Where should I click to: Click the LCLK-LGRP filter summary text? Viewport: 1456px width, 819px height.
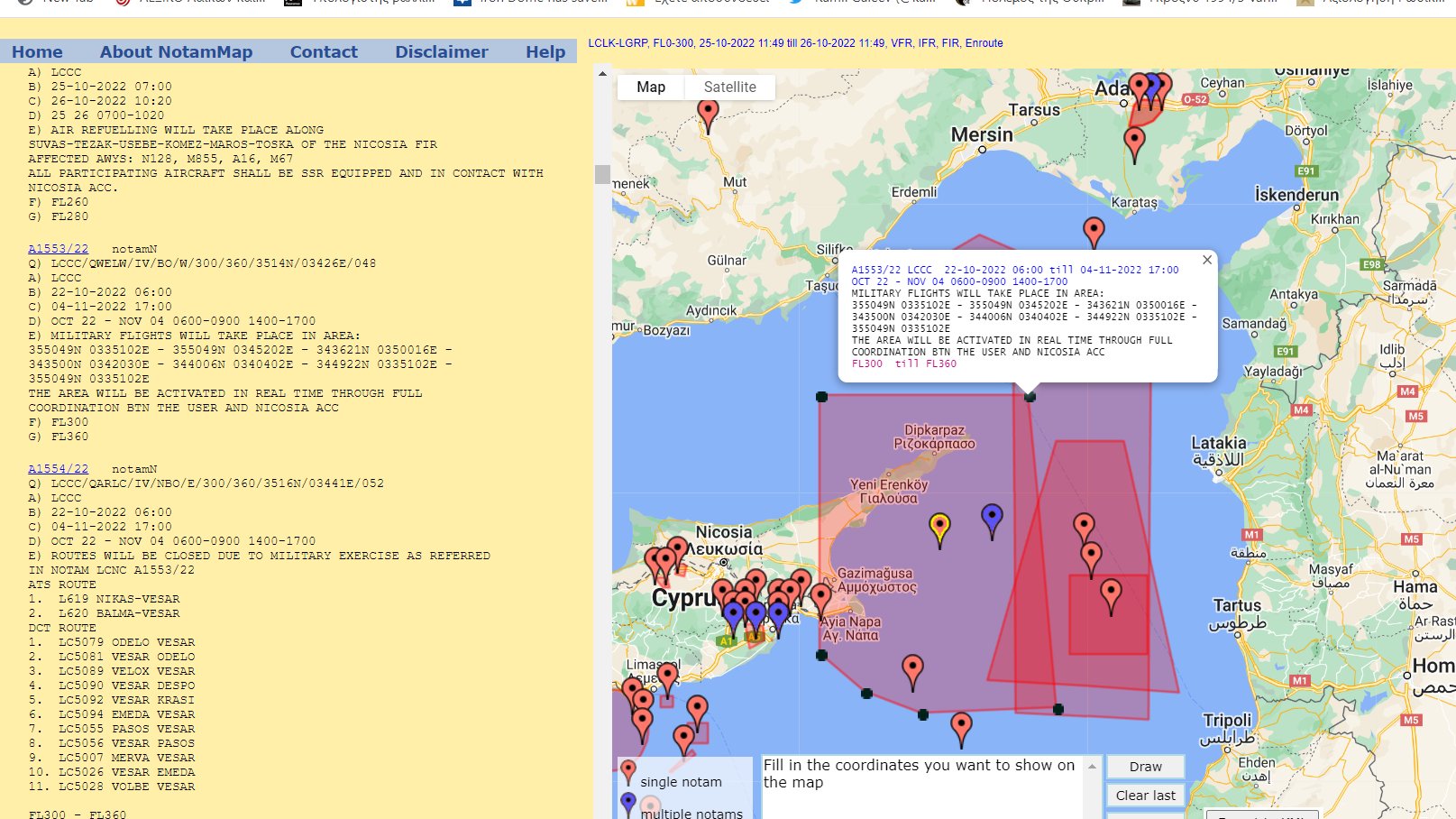(x=795, y=43)
